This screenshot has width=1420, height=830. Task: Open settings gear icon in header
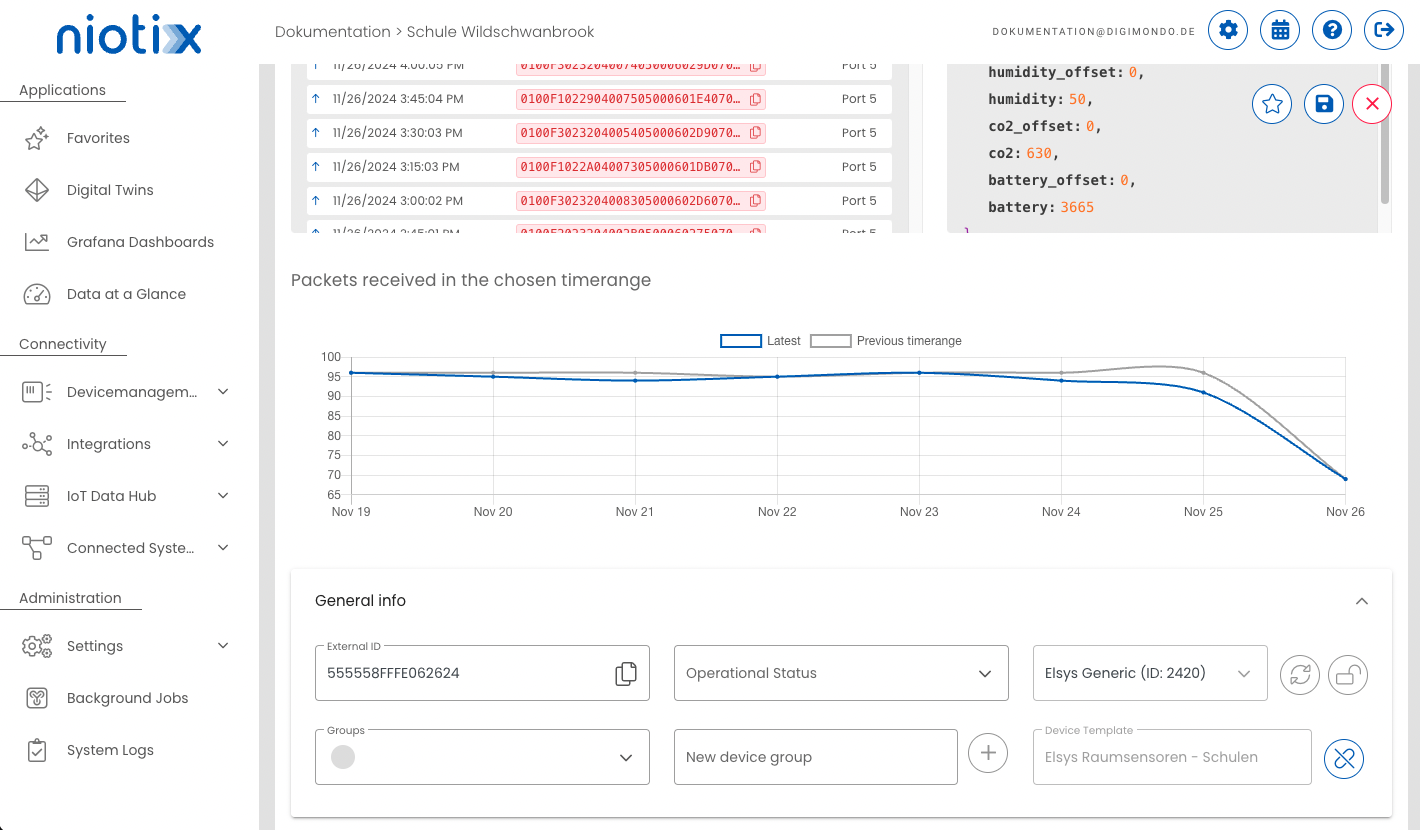[x=1228, y=30]
